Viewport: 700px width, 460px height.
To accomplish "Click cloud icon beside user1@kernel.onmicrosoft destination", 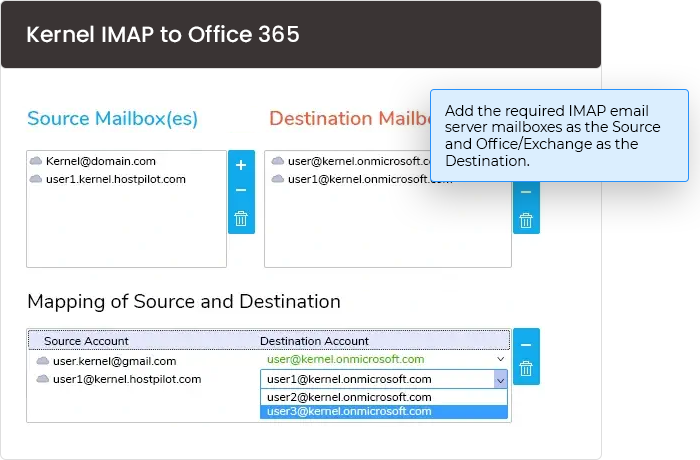I will [x=278, y=179].
